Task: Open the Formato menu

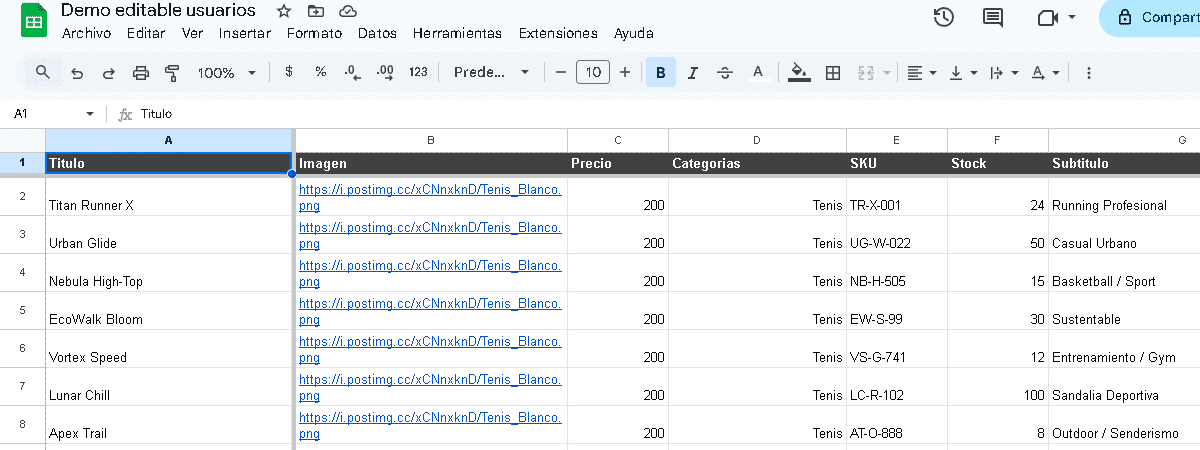Action: [x=314, y=33]
